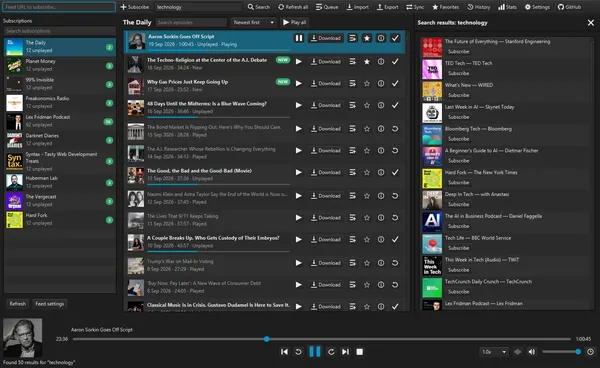The width and height of the screenshot is (600, 368).
Task: Select the Huberman Lab subscription
Action: [60, 182]
